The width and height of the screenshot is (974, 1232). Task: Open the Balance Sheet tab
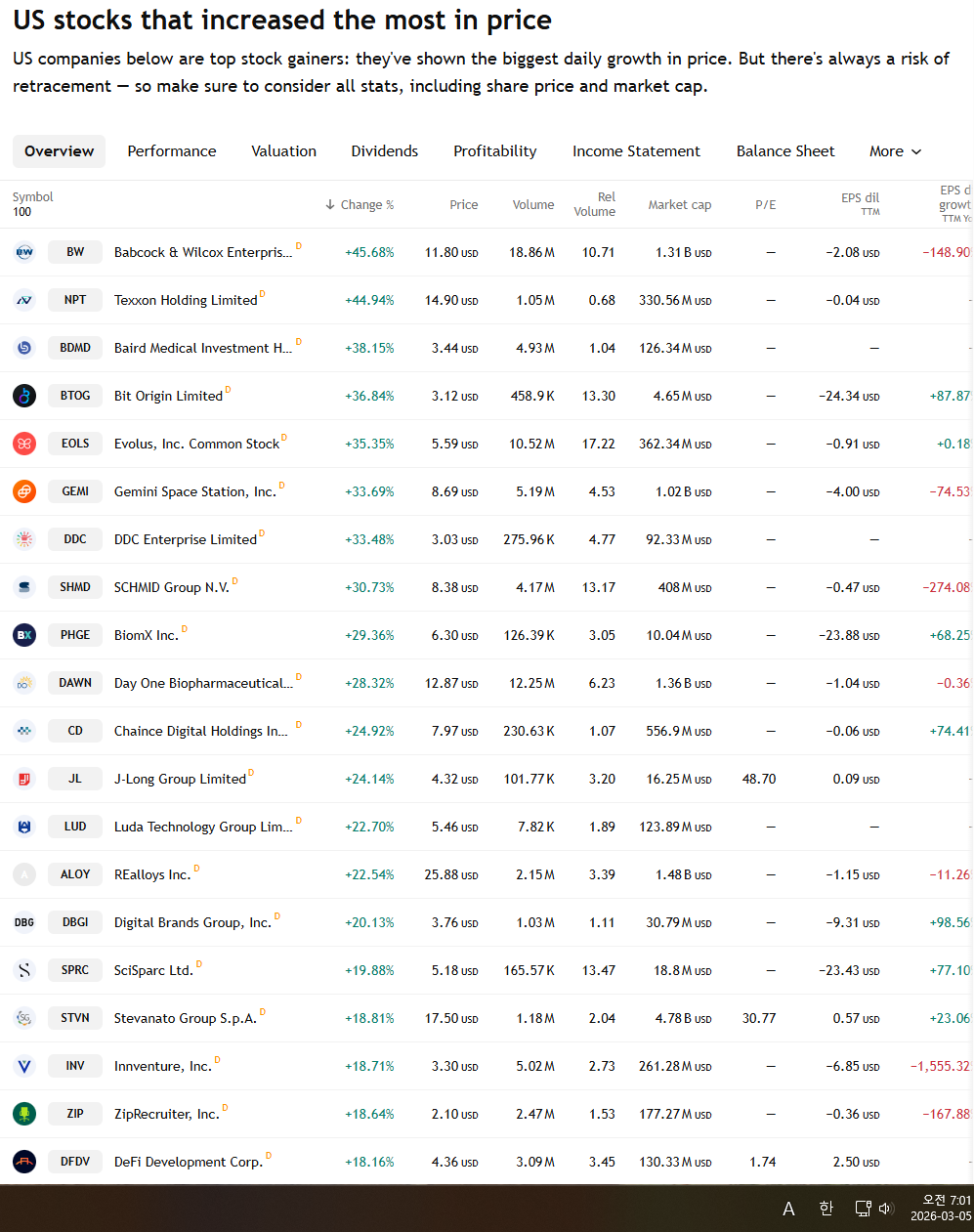pos(785,151)
